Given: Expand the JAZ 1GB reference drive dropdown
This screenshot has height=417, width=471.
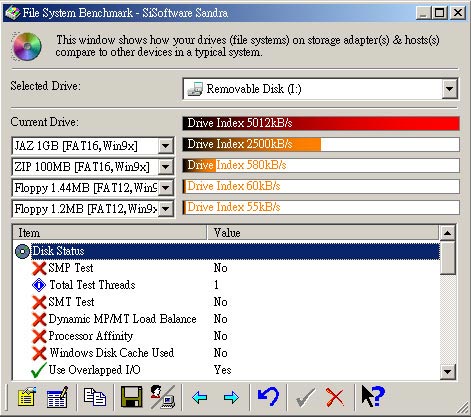Looking at the screenshot, I should (x=166, y=146).
